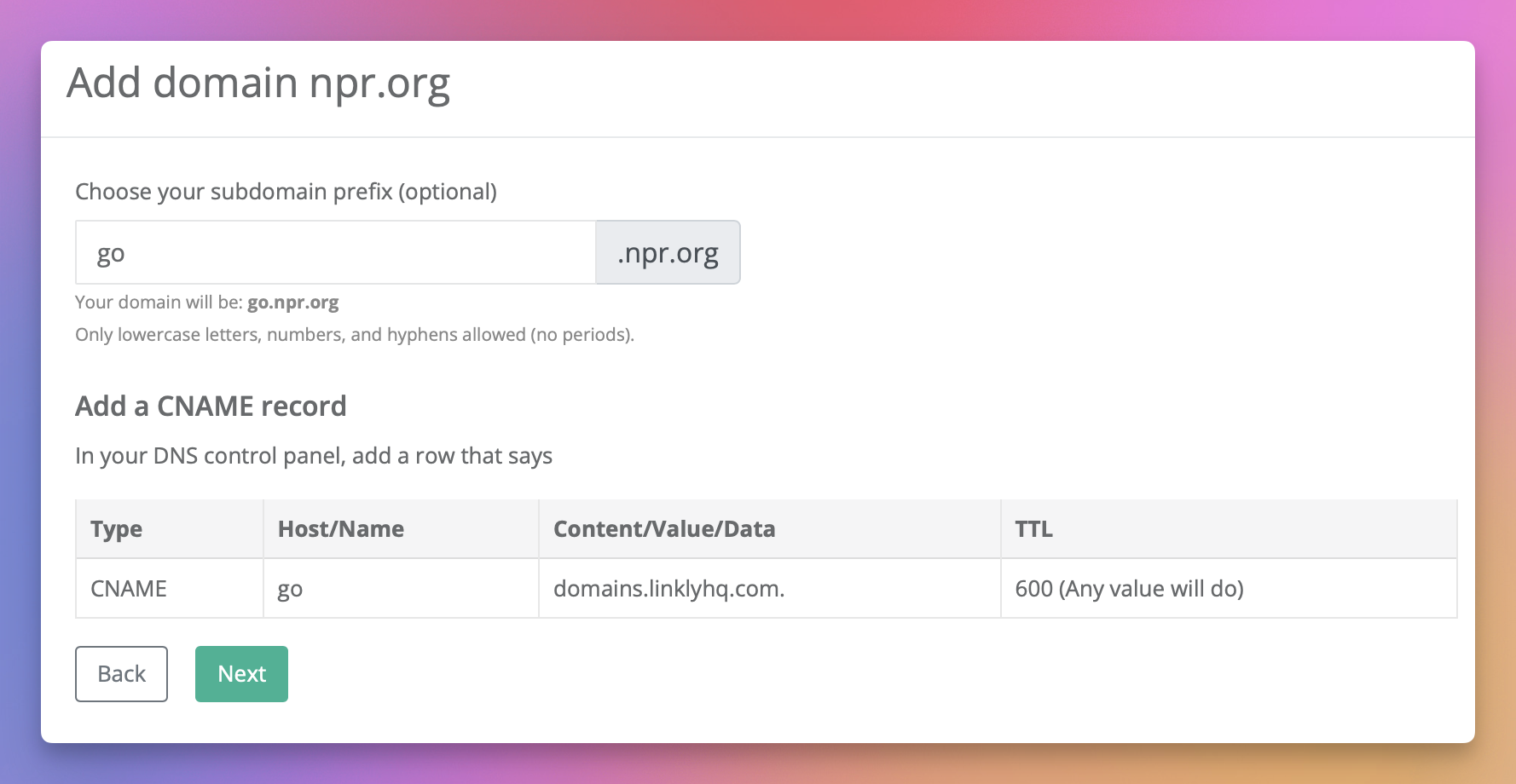
Task: Click the 'Add domain npr.org' title
Action: [258, 84]
